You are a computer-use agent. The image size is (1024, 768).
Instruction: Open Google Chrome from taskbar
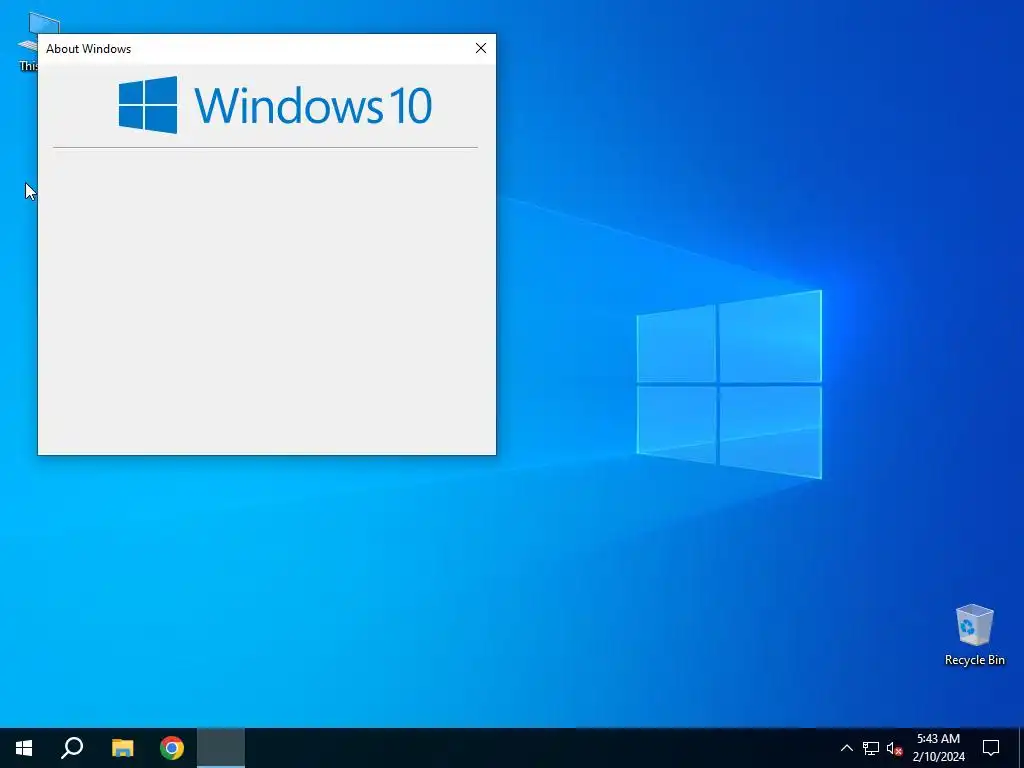pos(172,748)
